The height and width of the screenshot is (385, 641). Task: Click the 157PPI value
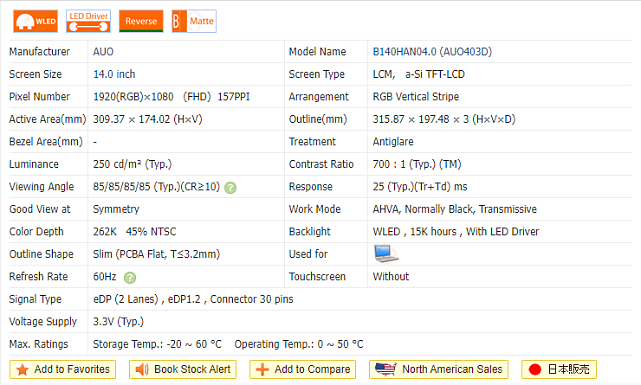click(233, 97)
